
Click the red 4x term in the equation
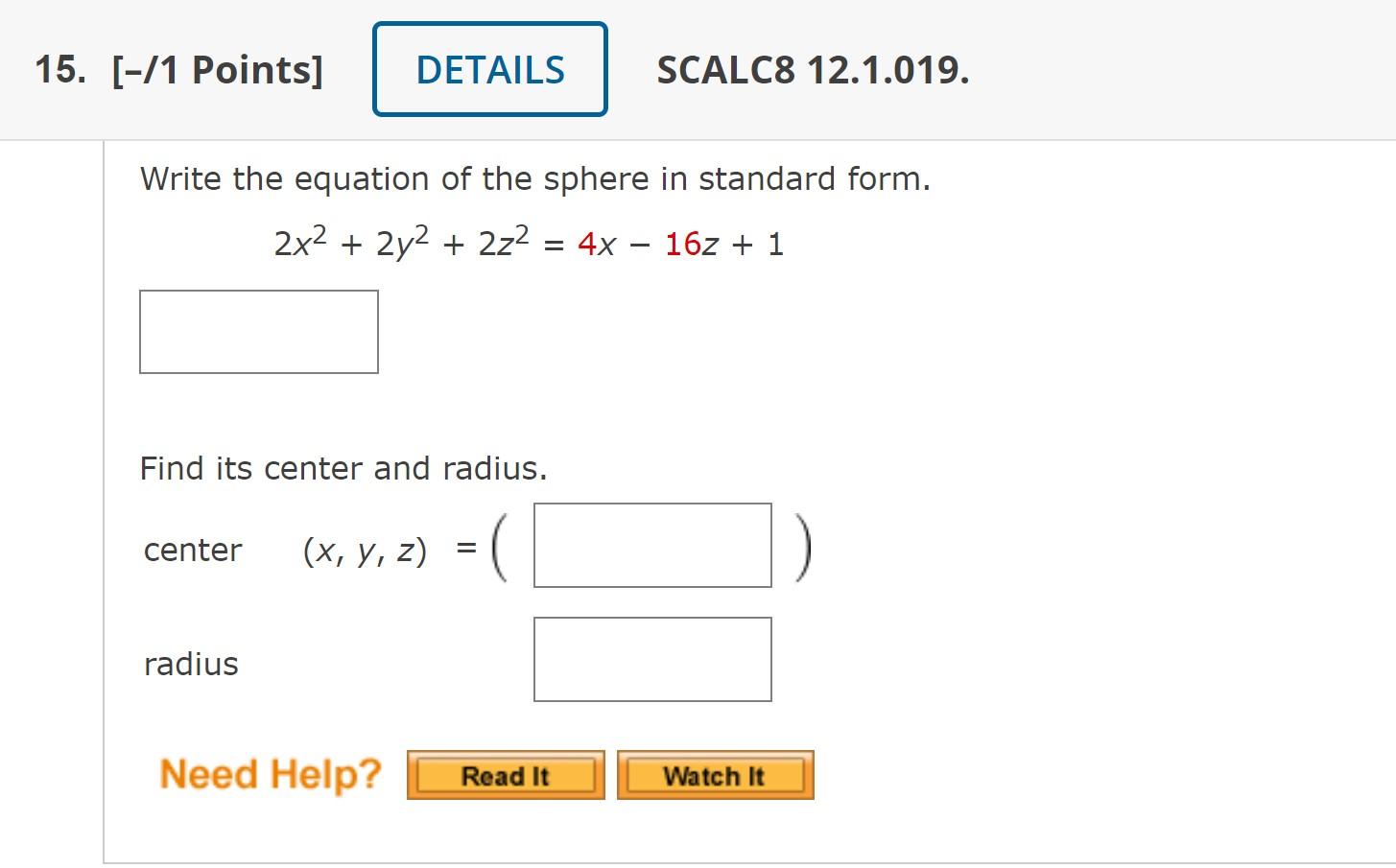pyautogui.click(x=600, y=244)
